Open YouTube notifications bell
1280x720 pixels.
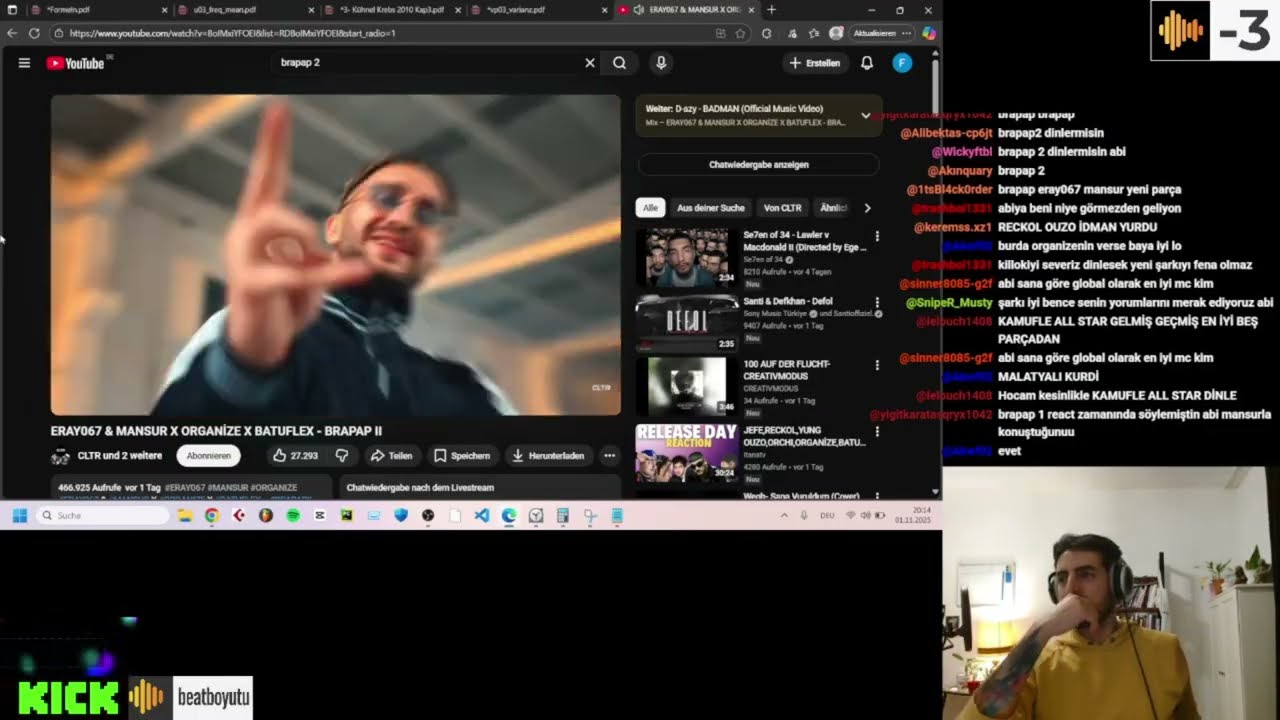point(867,63)
